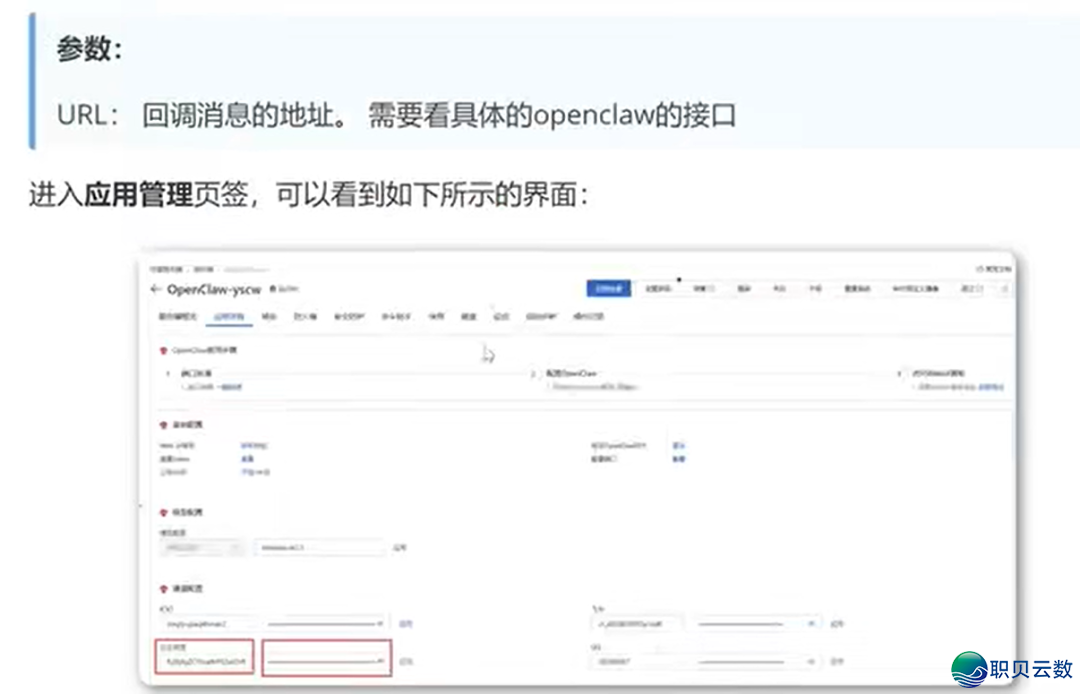Click the search icon at the far right of the toolbar
Image resolution: width=1080 pixels, height=694 pixels.
pyautogui.click(x=1006, y=288)
